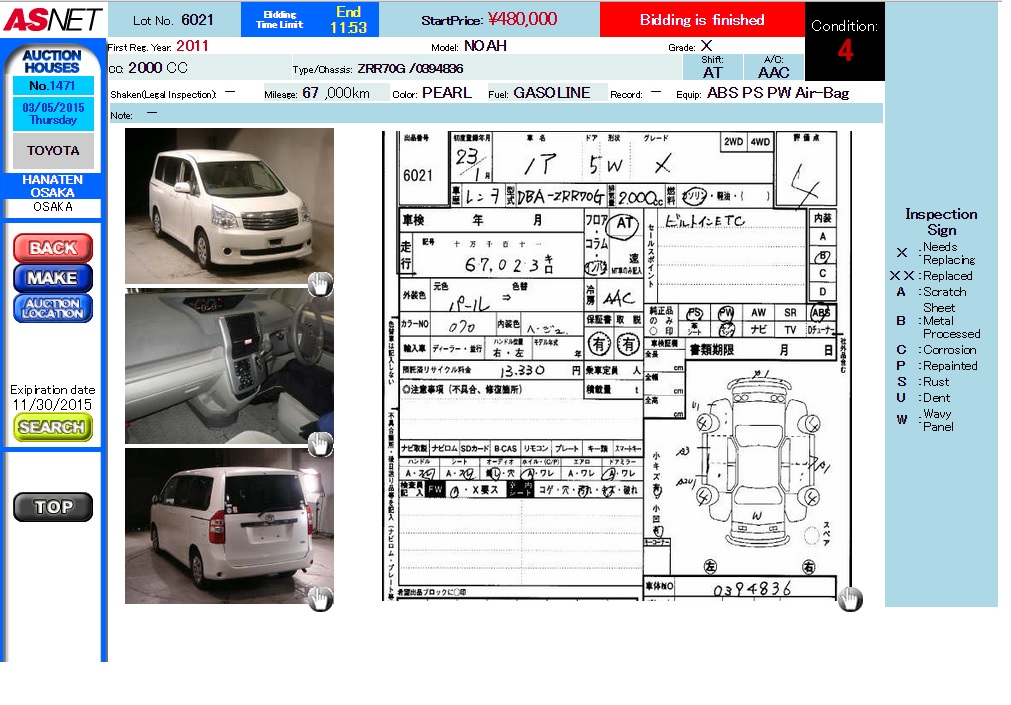Click hand zoom icon on rear photo
Screen dimensions: 1011x705
pyautogui.click(x=319, y=598)
